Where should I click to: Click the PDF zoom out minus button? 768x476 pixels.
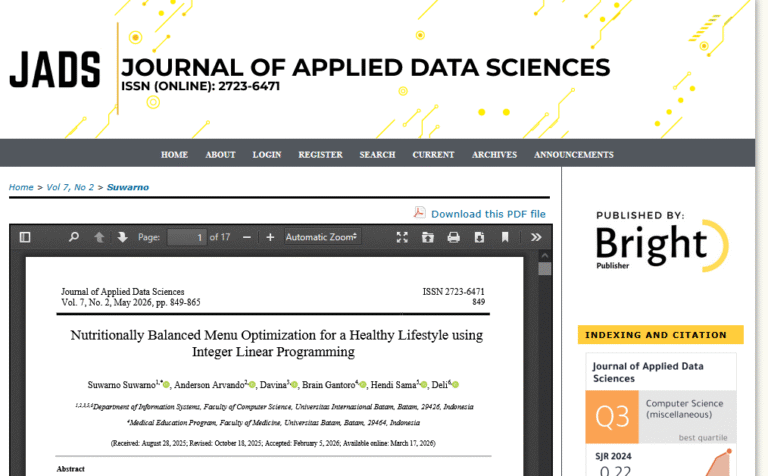[x=248, y=237]
